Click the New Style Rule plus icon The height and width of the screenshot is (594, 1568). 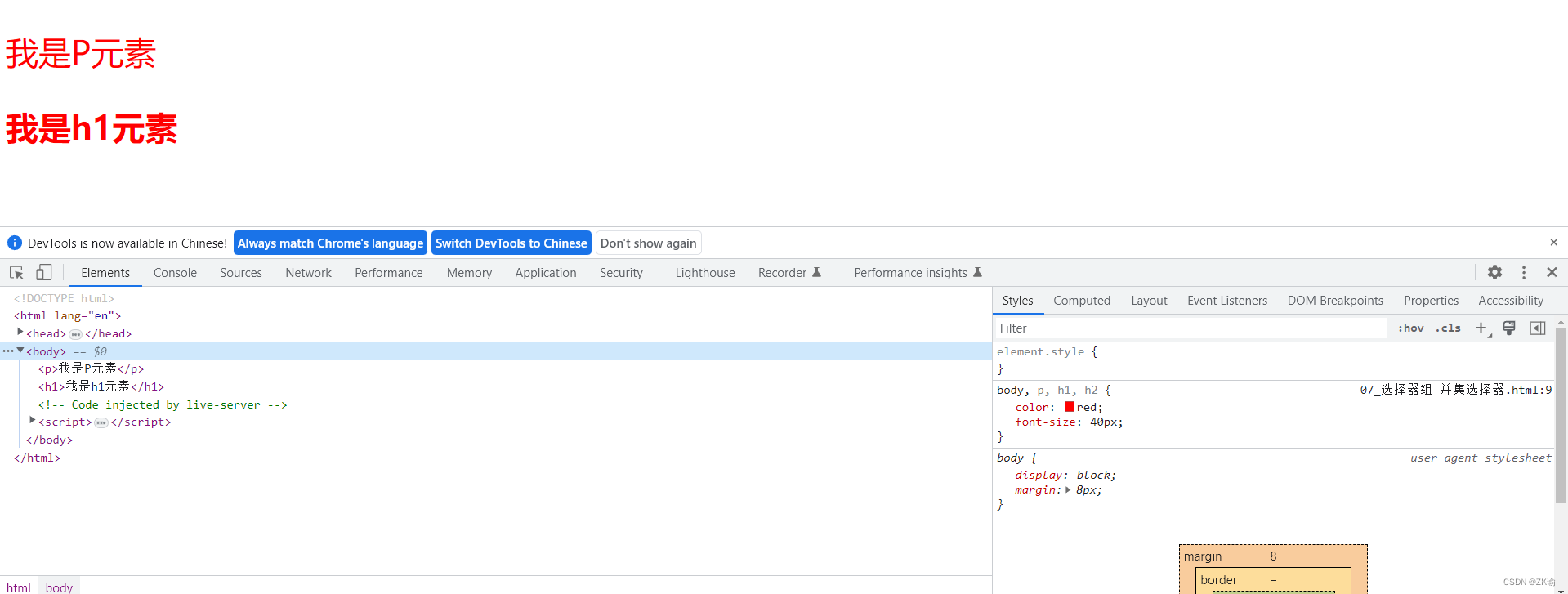pos(1481,328)
